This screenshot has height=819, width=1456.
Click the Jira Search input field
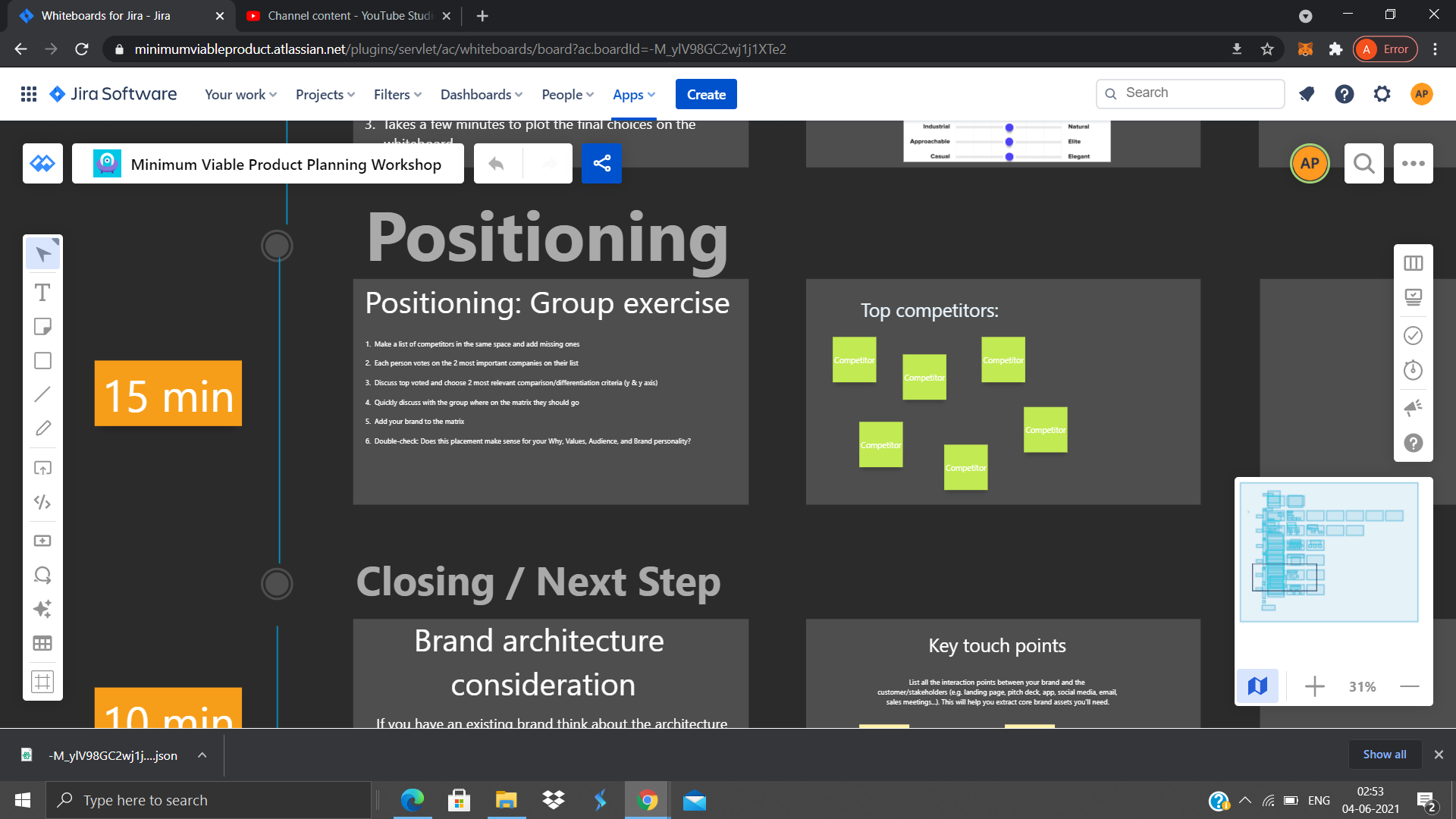[1198, 93]
